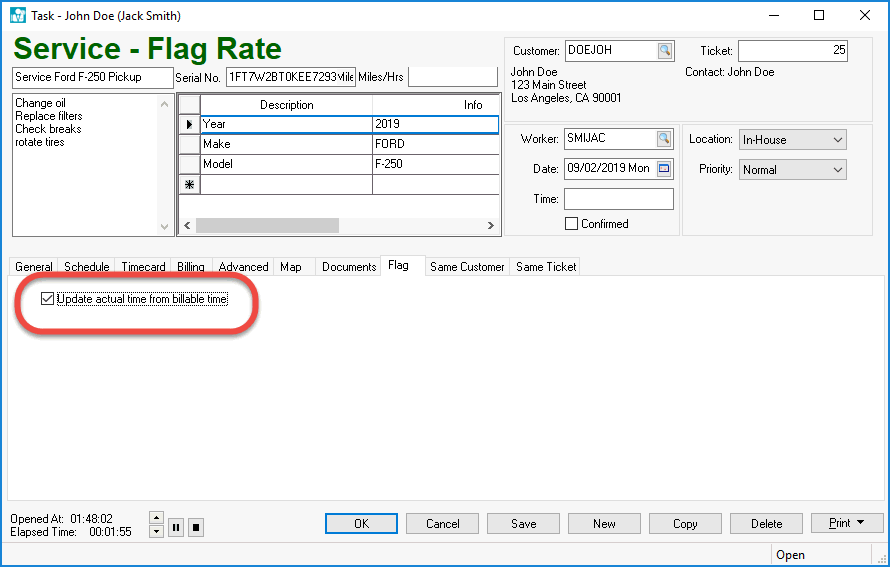Expand the Location dropdown
890x567 pixels.
[x=837, y=140]
